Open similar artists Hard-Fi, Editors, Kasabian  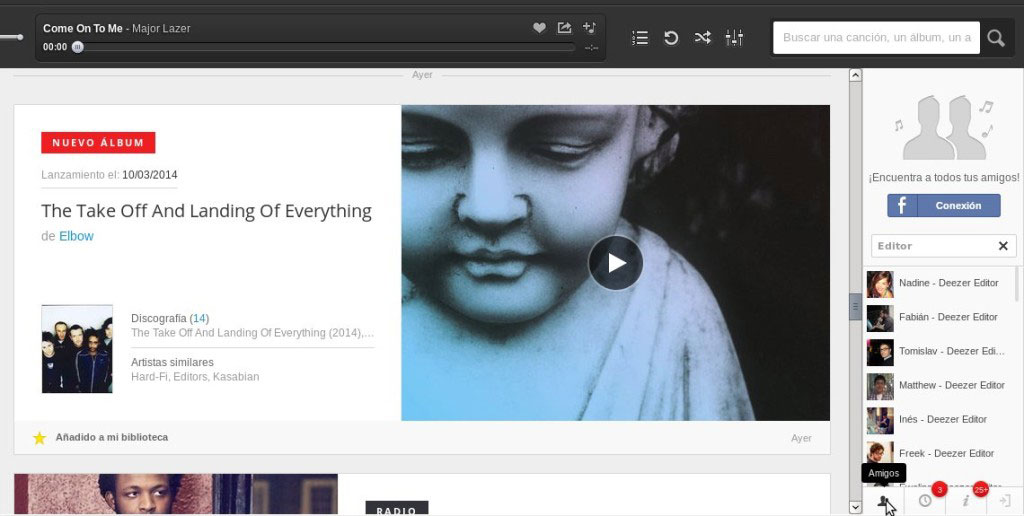click(x=195, y=376)
